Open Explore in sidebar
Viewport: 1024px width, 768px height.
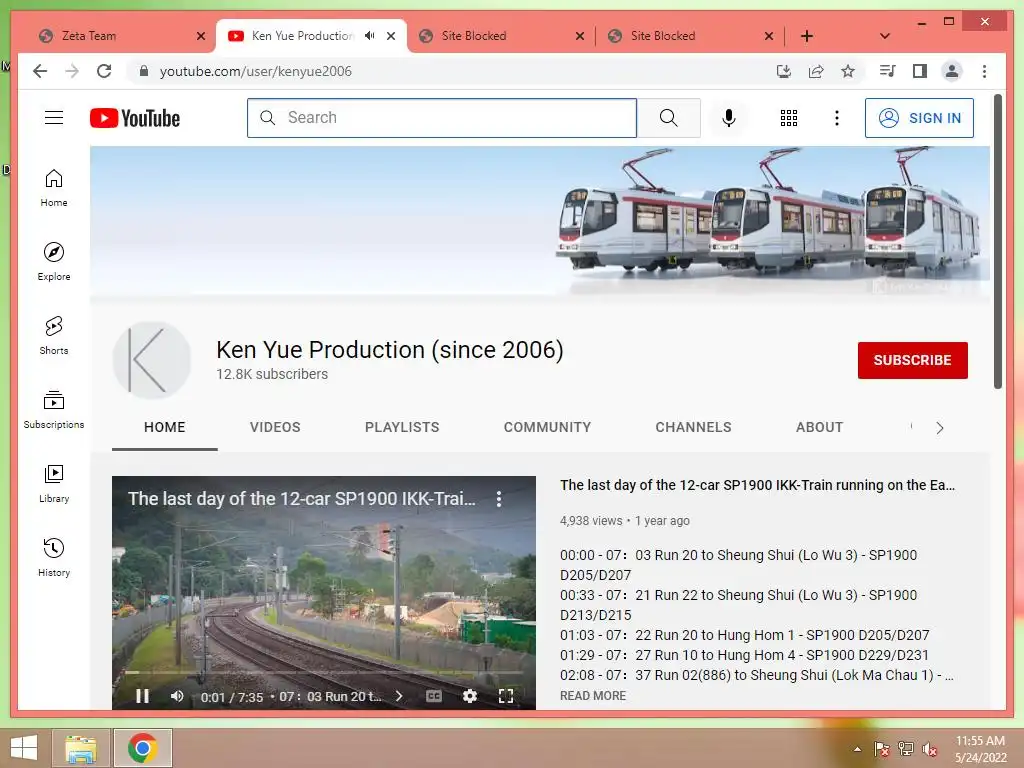coord(54,262)
